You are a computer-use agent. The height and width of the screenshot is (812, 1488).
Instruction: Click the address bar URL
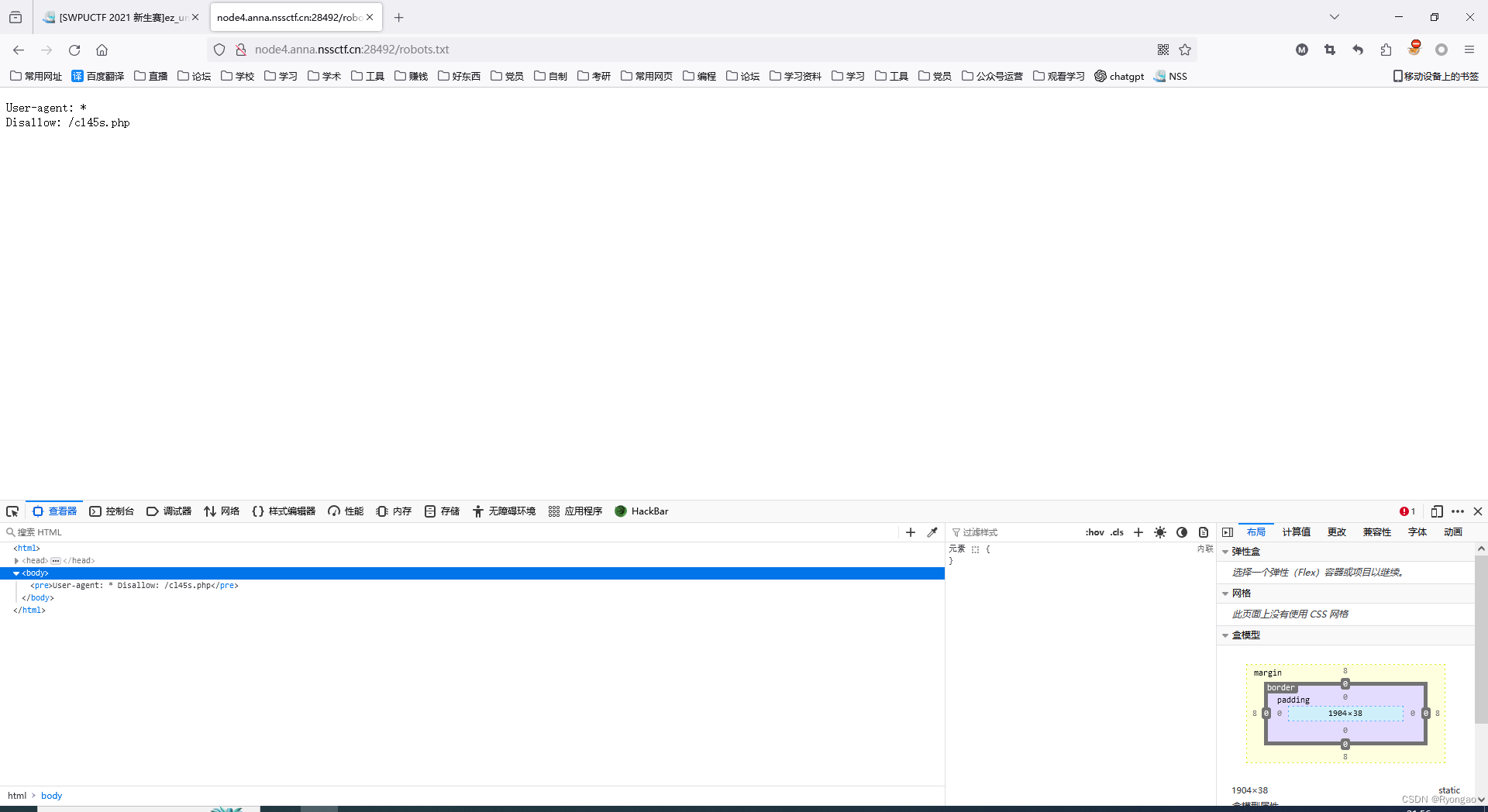pyautogui.click(x=352, y=50)
